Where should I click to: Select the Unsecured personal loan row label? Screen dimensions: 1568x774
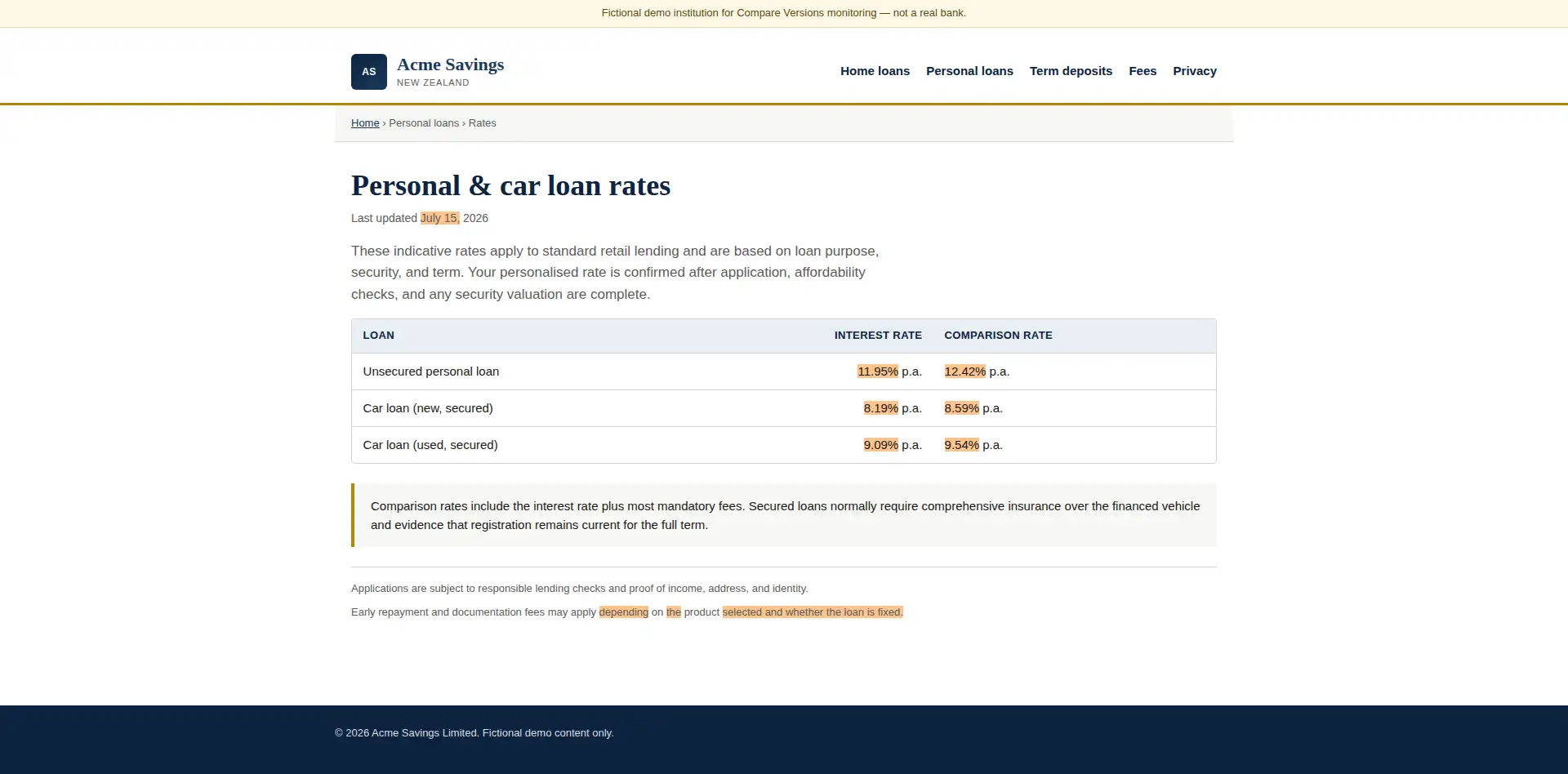coord(430,371)
